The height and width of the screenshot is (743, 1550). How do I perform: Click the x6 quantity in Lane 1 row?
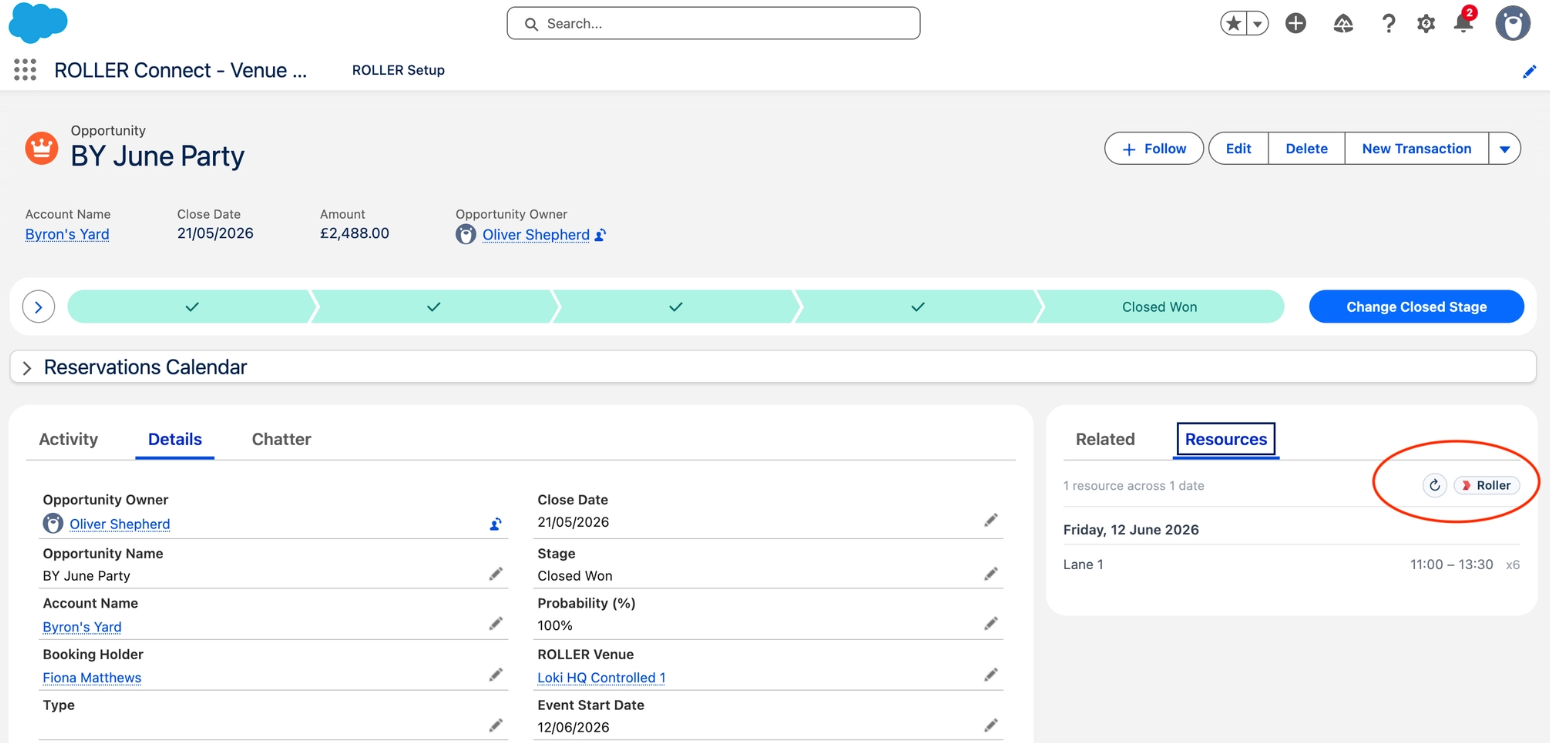pos(1512,565)
